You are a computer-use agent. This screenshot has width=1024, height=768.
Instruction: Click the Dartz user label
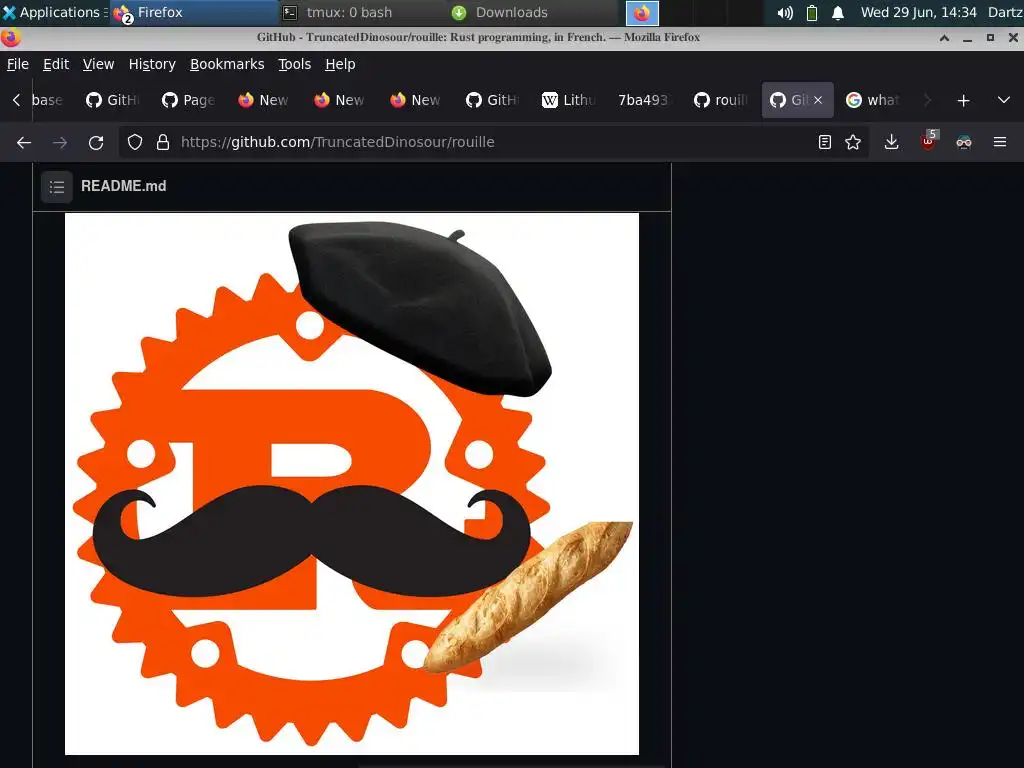(x=1005, y=12)
